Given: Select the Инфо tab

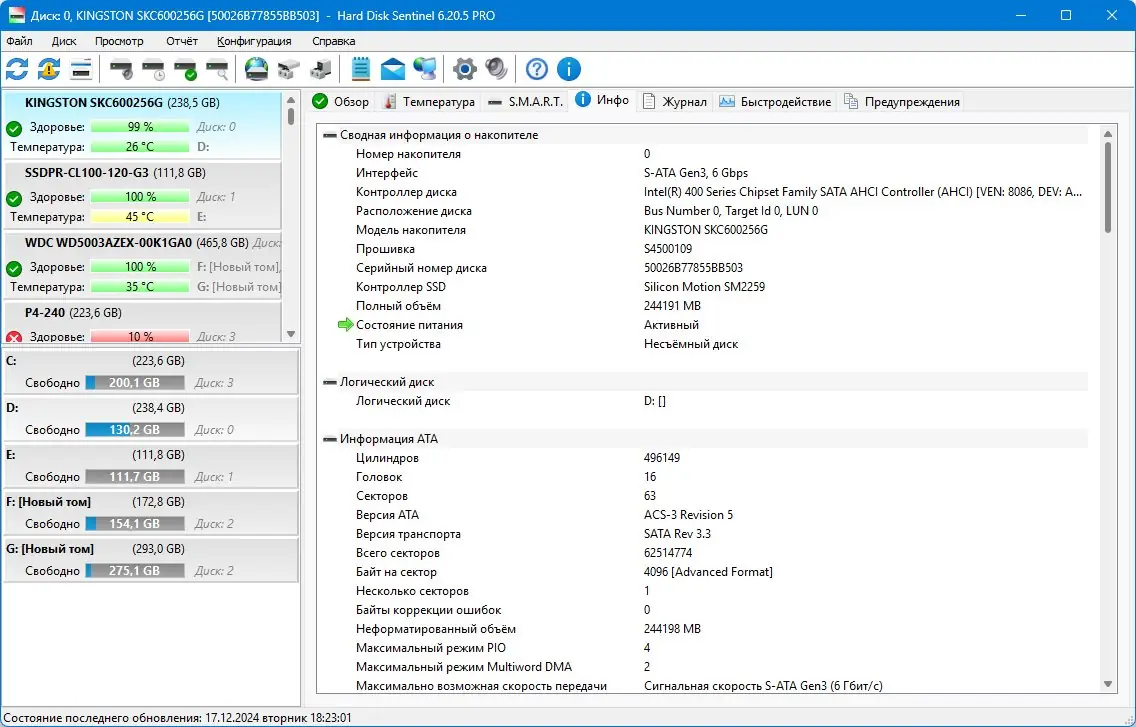Looking at the screenshot, I should [x=603, y=100].
